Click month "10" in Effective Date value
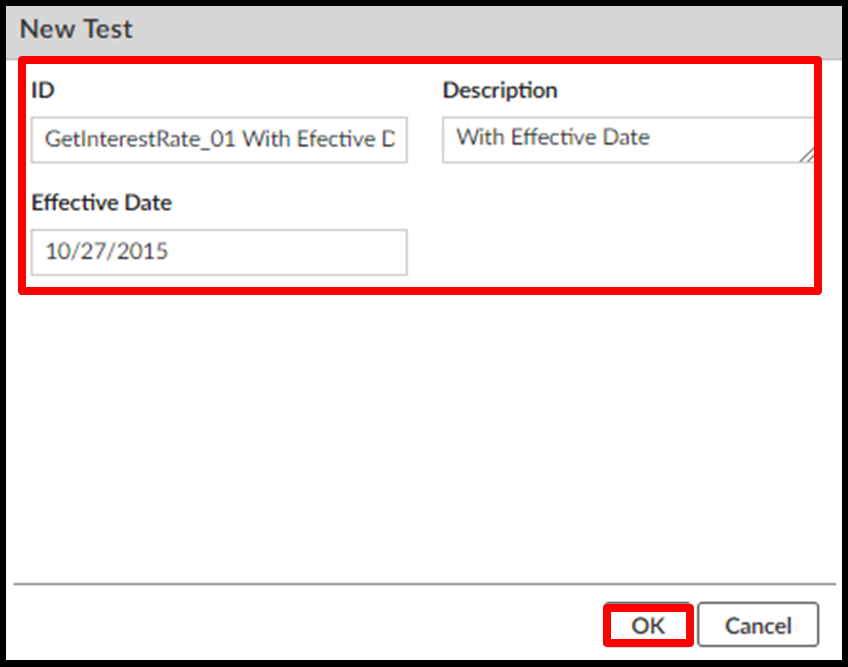The width and height of the screenshot is (848, 667). click(57, 252)
